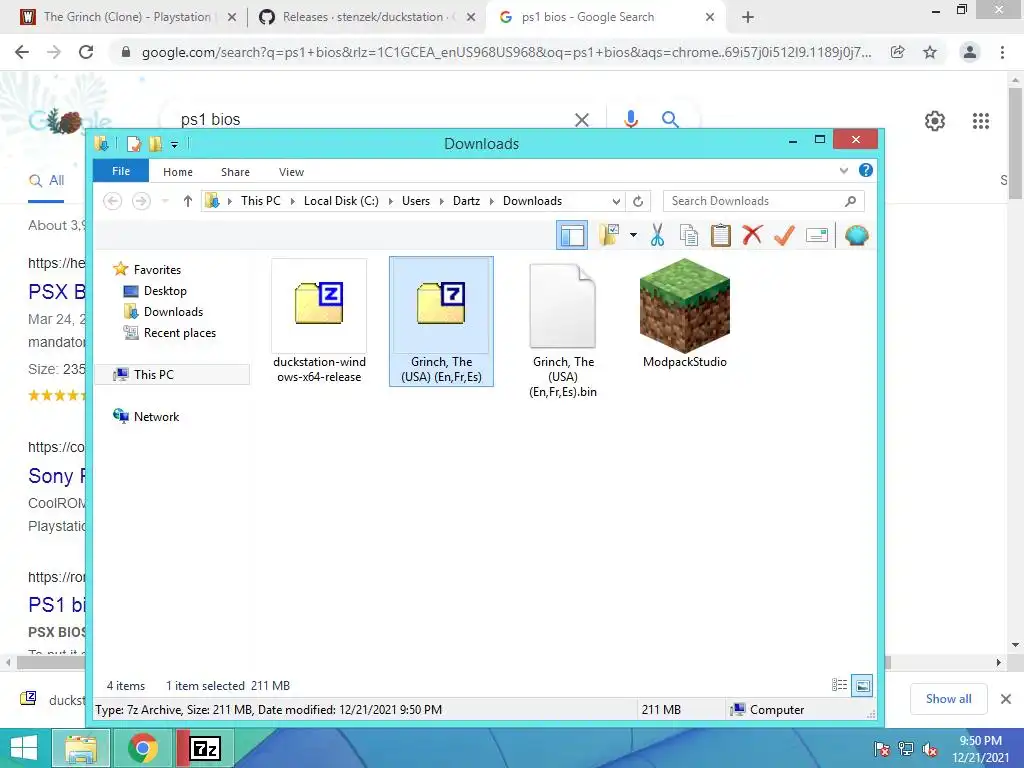
Task: Open Google settings gear
Action: [935, 121]
